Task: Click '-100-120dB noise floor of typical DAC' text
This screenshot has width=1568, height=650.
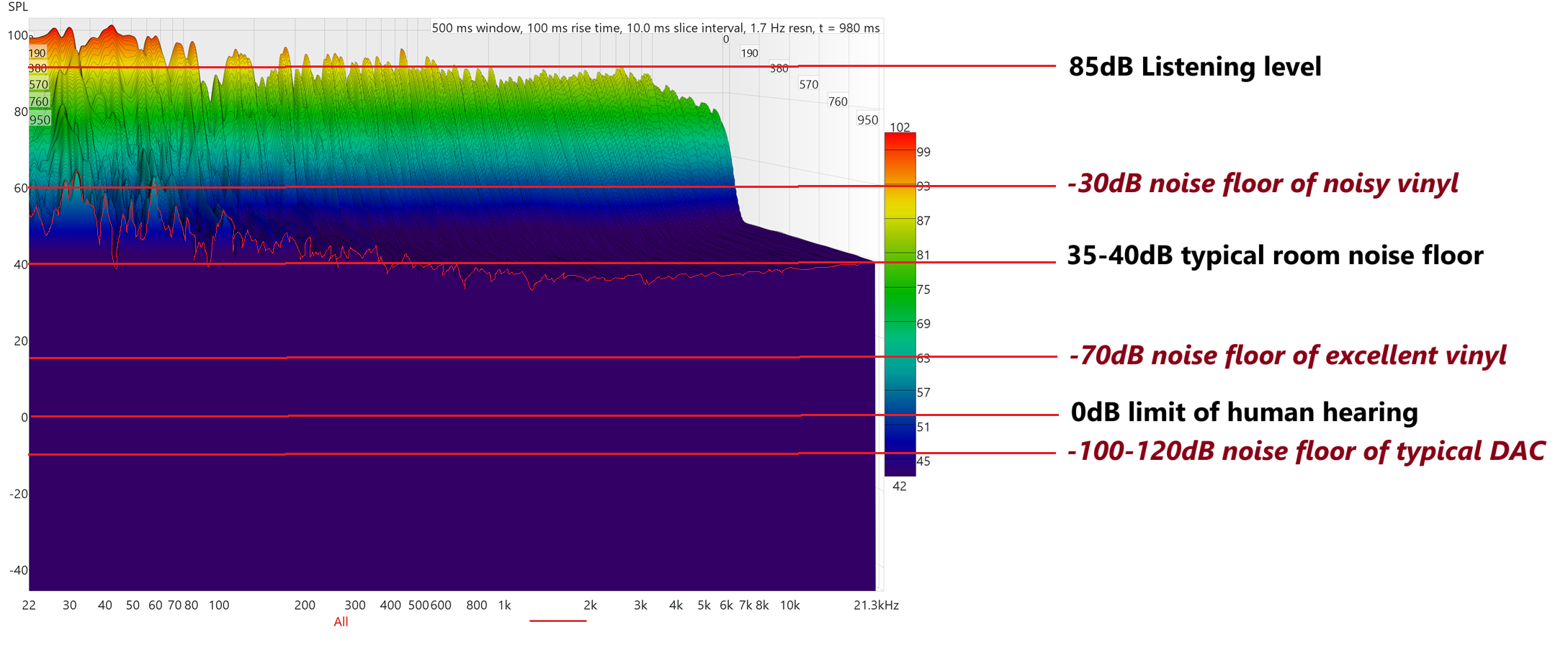Action: point(1306,451)
